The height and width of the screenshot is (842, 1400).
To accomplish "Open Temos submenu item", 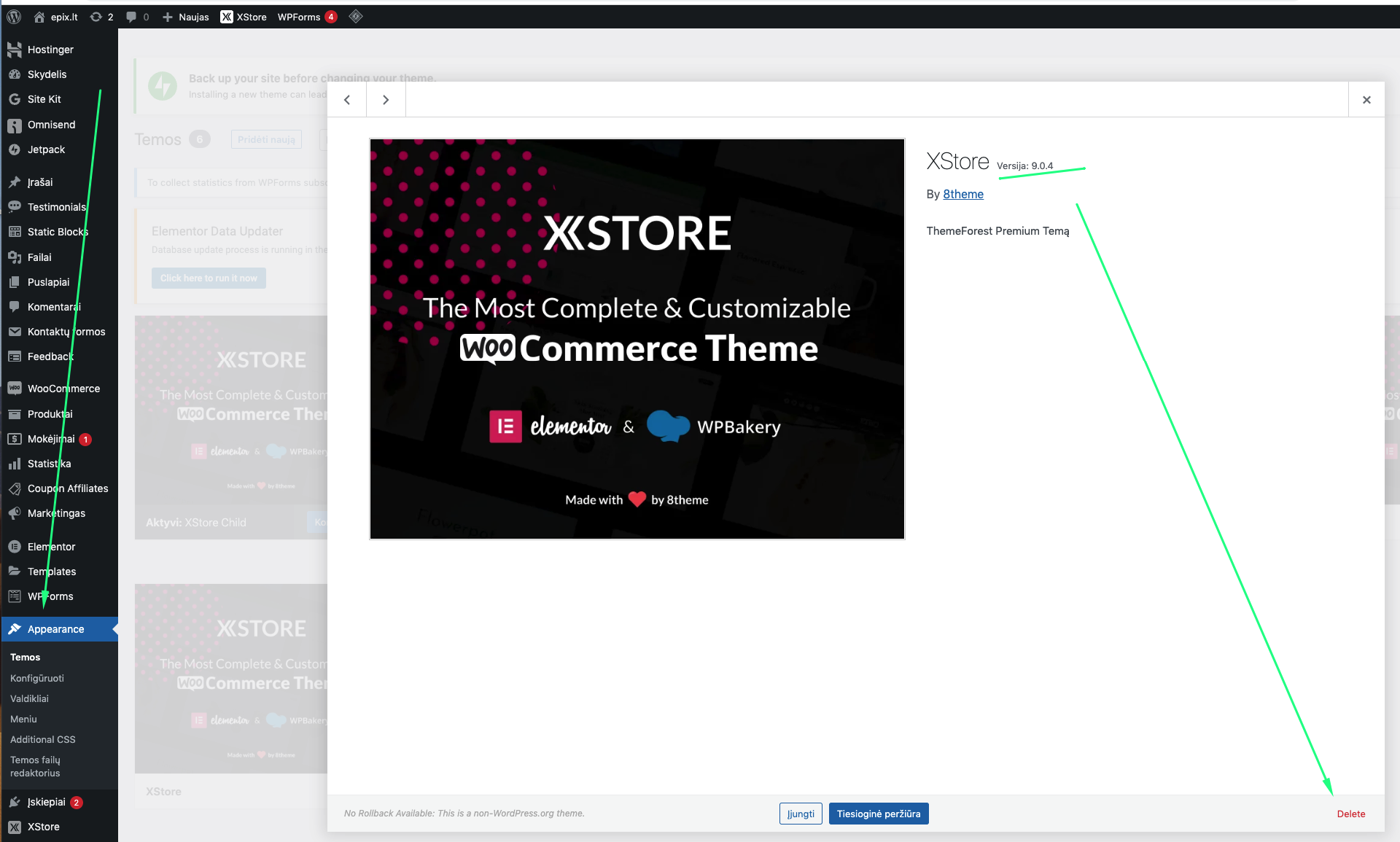I will click(x=26, y=658).
